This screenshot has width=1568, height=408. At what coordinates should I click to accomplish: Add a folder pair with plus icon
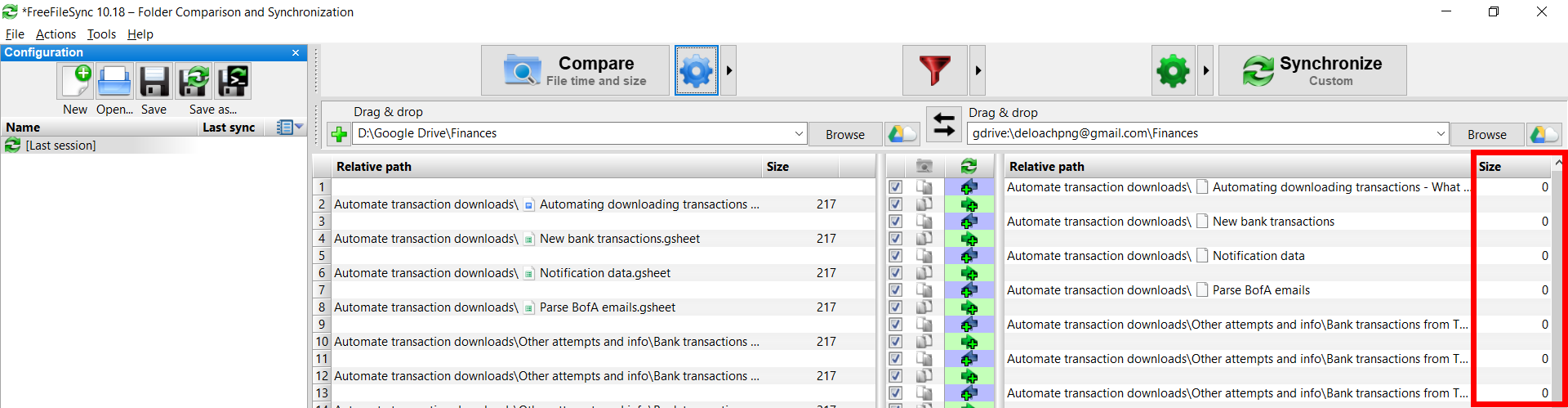(339, 134)
